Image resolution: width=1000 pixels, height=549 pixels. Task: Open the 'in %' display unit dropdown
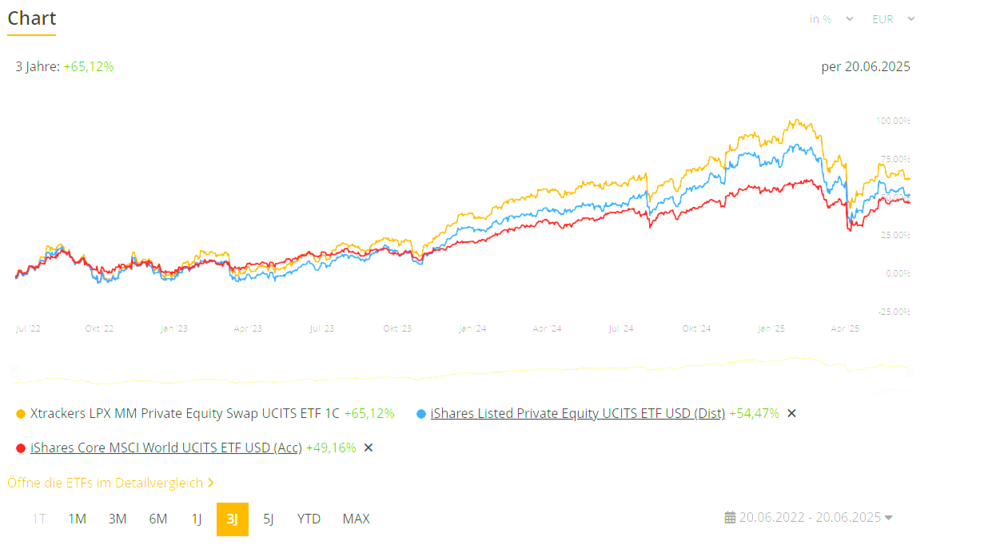pos(831,19)
